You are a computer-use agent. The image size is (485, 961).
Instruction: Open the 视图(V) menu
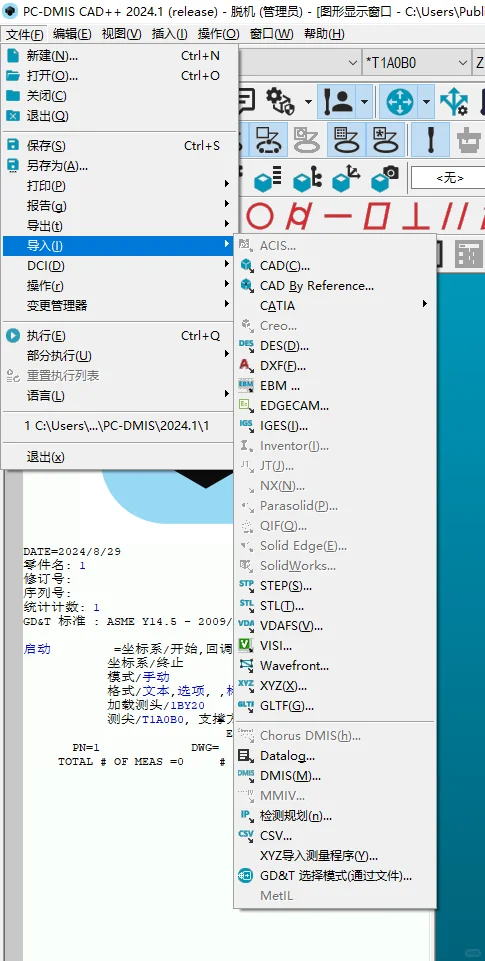click(x=121, y=34)
